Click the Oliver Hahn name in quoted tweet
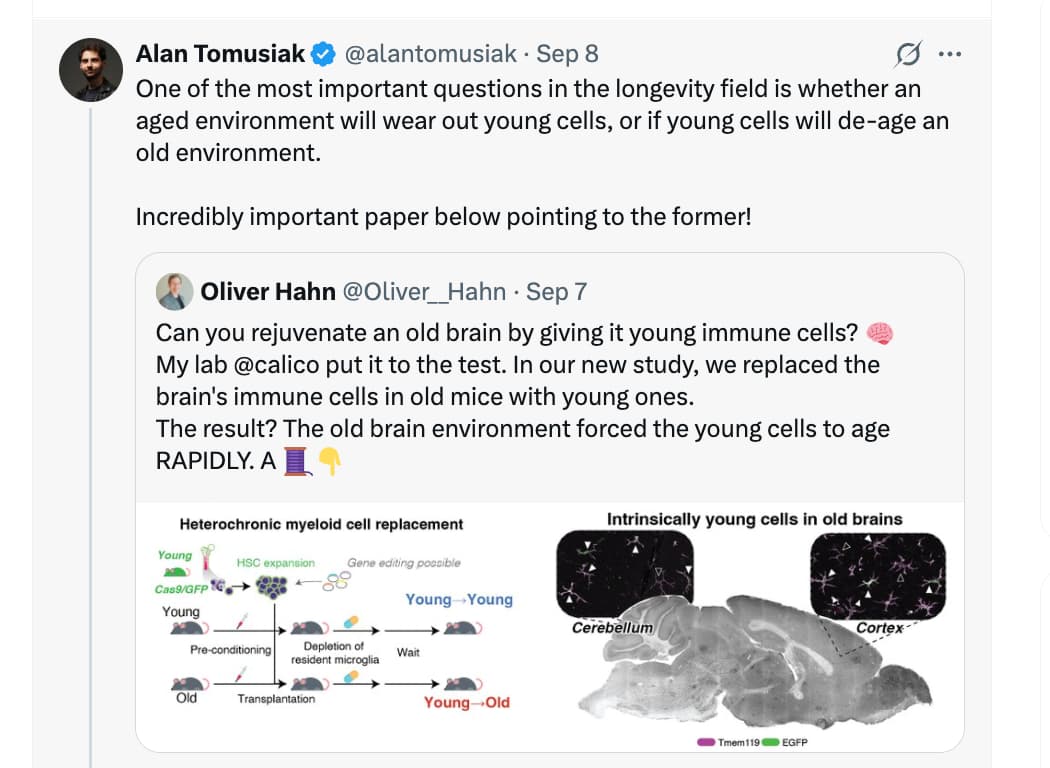Viewport: 1050px width, 768px height. point(268,292)
